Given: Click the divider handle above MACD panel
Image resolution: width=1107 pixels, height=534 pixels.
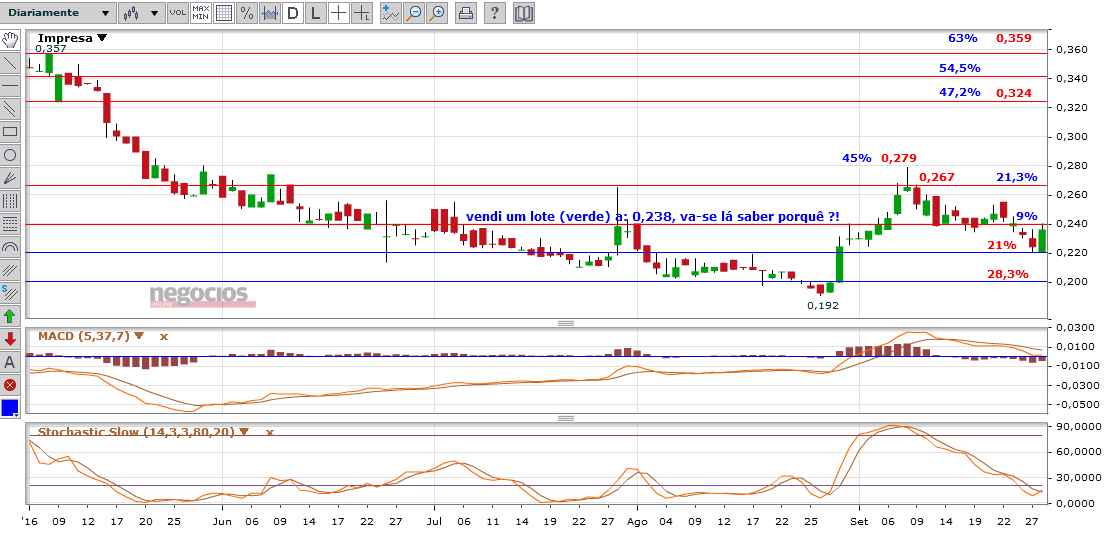Looking at the screenshot, I should tap(566, 323).
